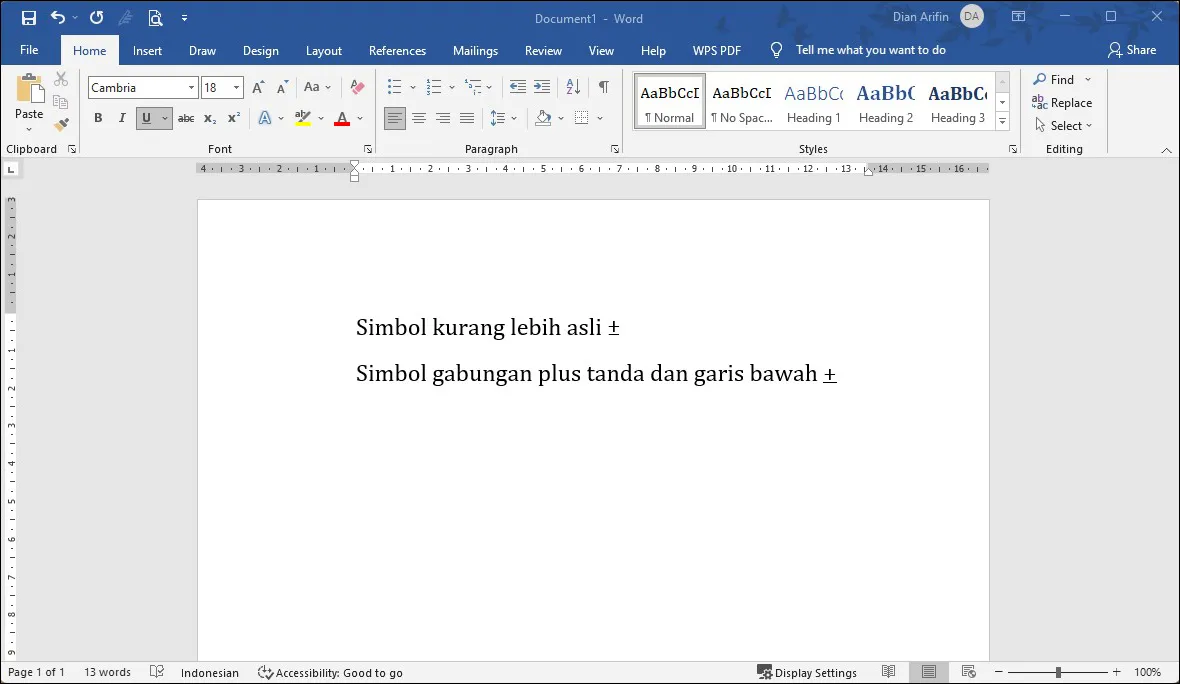Open the Select menu in Editing group

pyautogui.click(x=1062, y=125)
